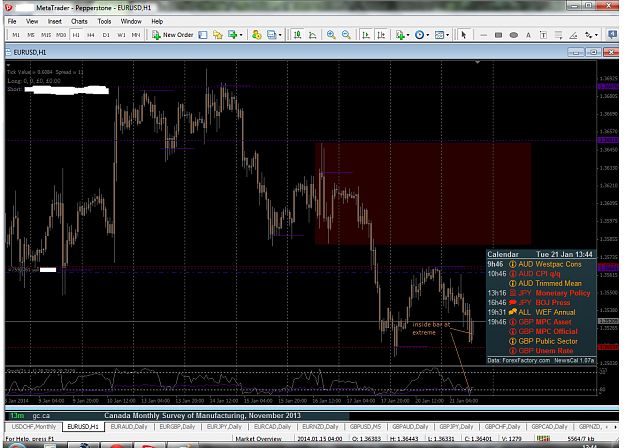625x448 pixels.
Task: Open the View menu
Action: coord(32,22)
